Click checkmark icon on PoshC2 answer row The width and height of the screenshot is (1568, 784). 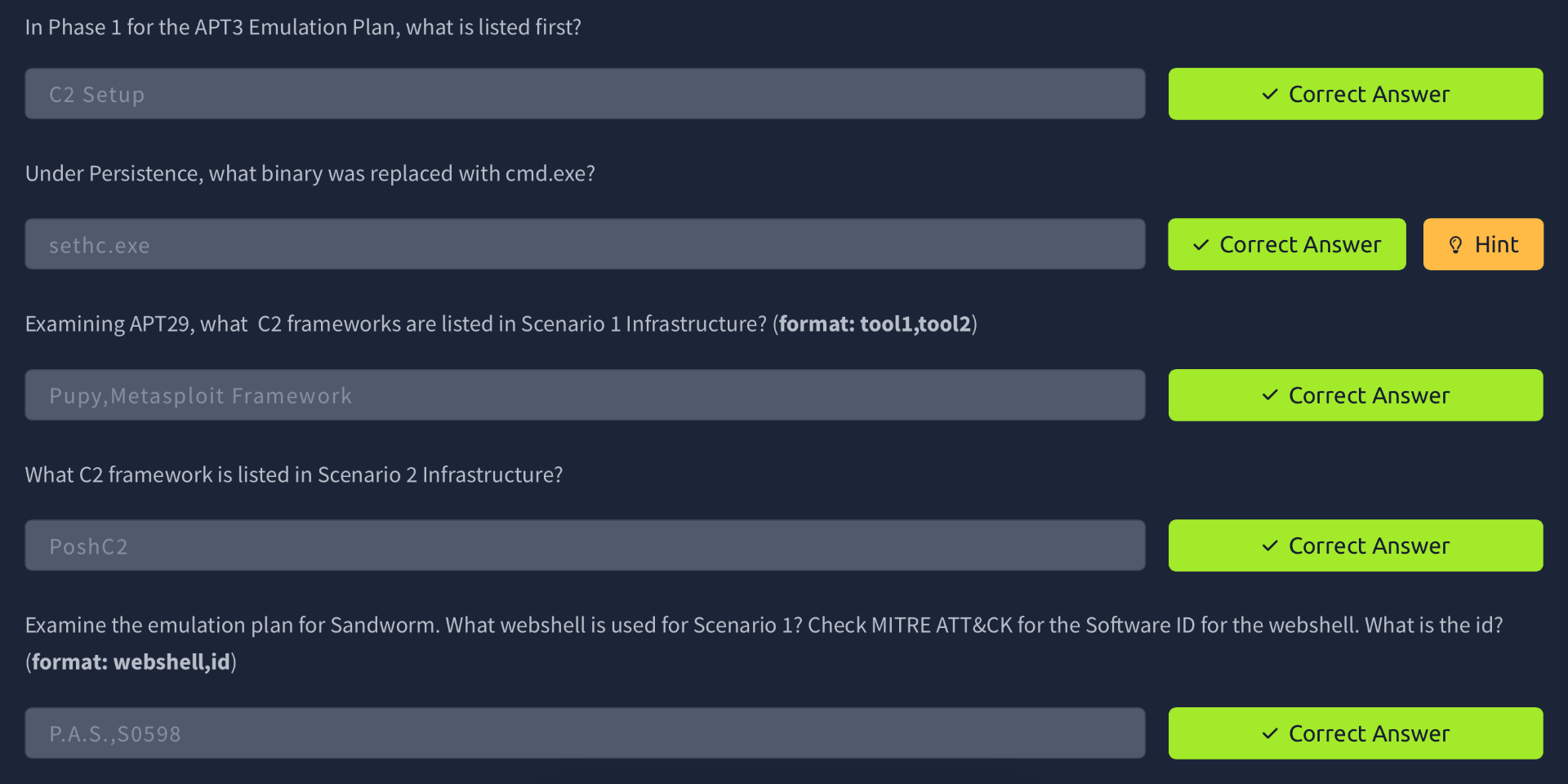tap(1270, 546)
